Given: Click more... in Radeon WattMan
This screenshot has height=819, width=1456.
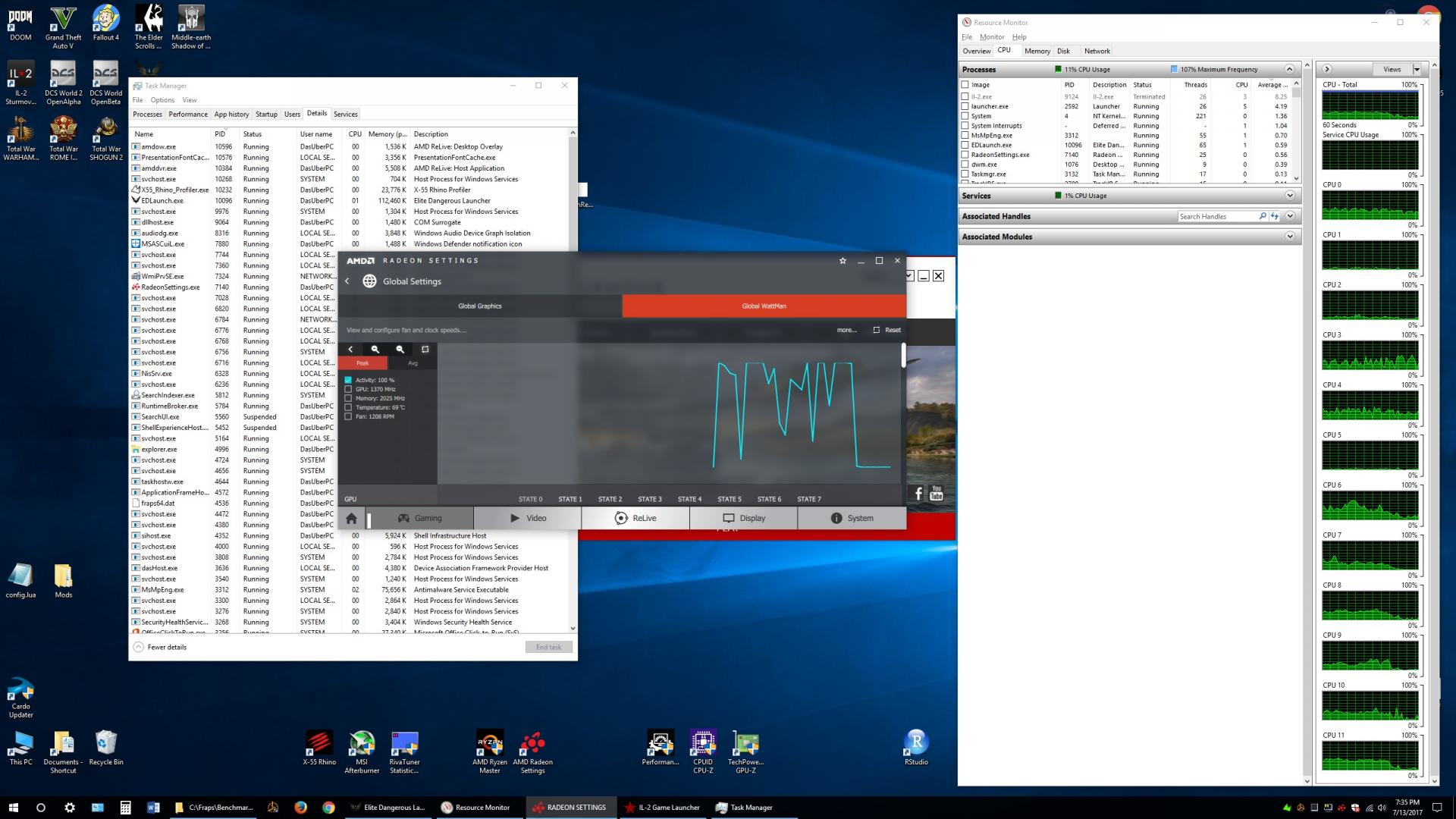Looking at the screenshot, I should pos(846,330).
